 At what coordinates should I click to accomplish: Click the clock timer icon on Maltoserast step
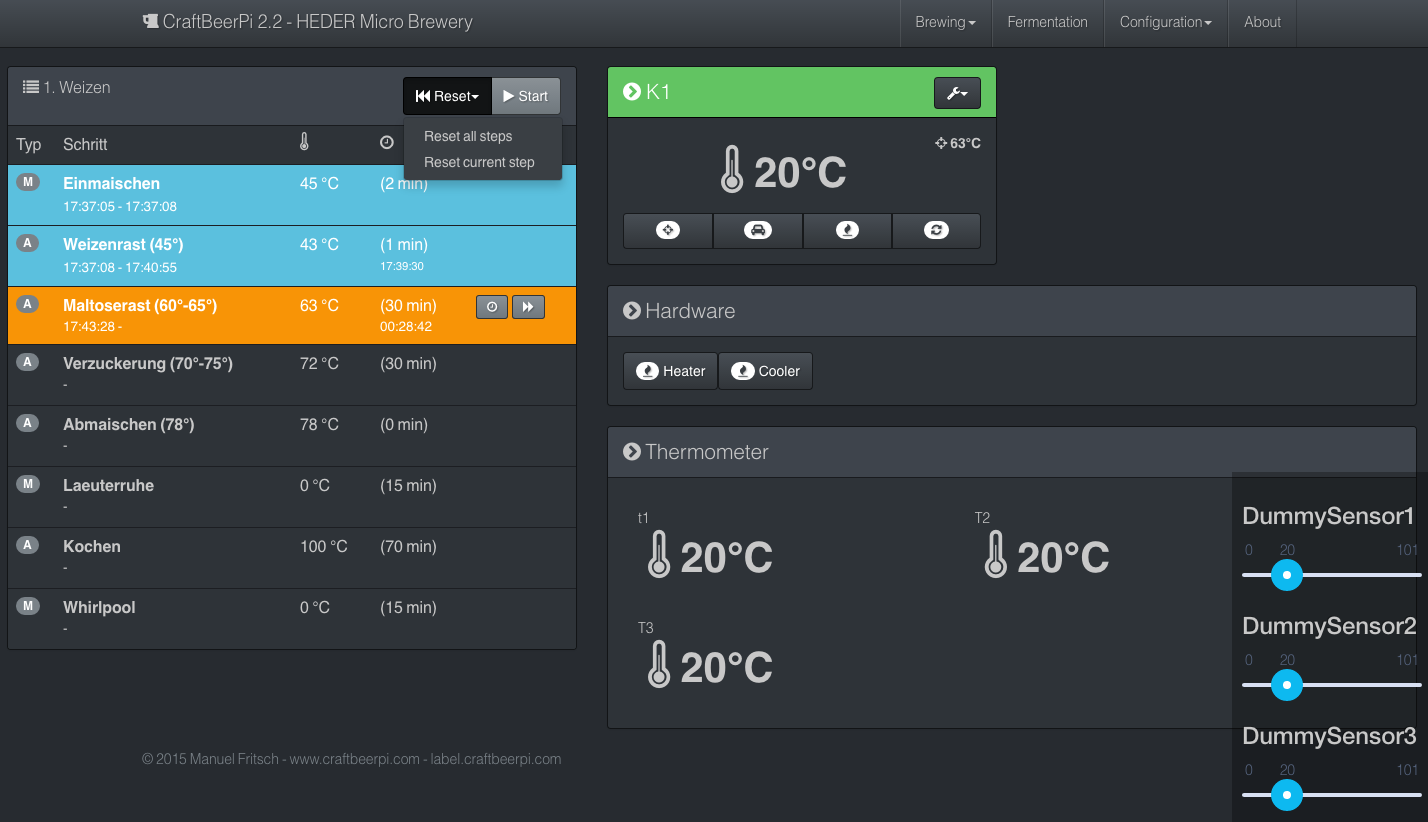point(491,307)
